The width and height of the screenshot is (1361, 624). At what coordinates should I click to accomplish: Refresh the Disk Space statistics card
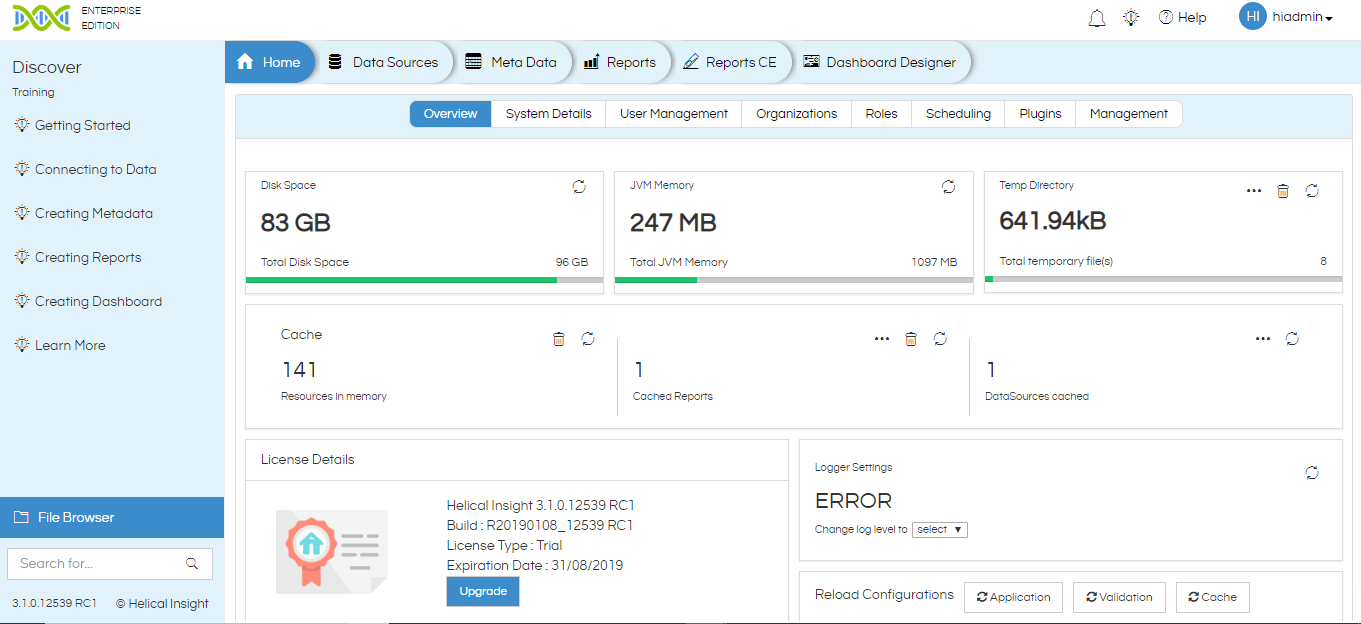point(578,187)
